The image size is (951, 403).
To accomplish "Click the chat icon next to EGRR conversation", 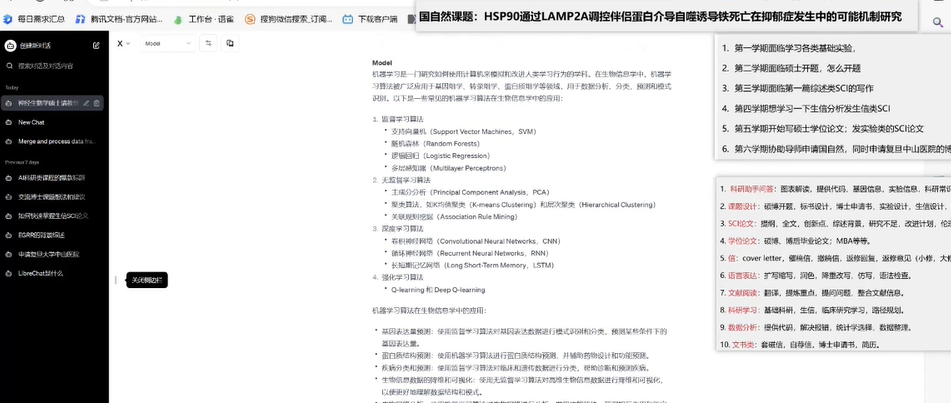I will point(8,235).
